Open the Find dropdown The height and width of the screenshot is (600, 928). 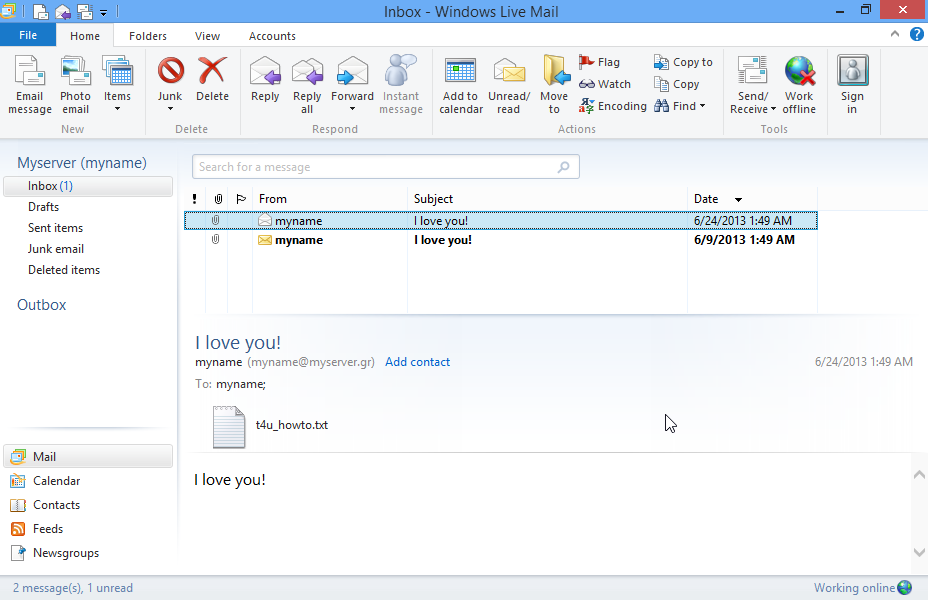click(679, 106)
